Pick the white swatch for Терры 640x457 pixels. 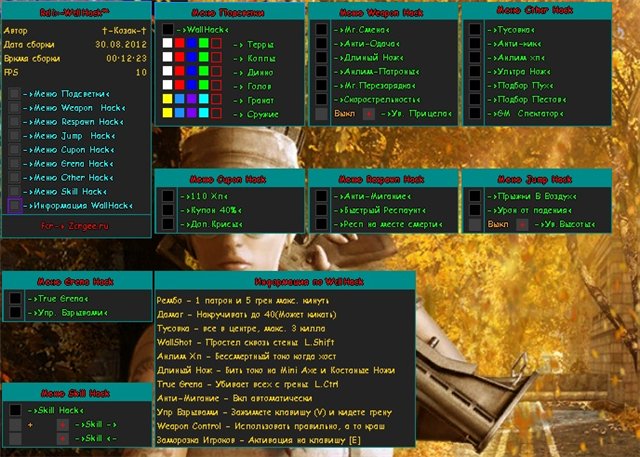(167, 43)
